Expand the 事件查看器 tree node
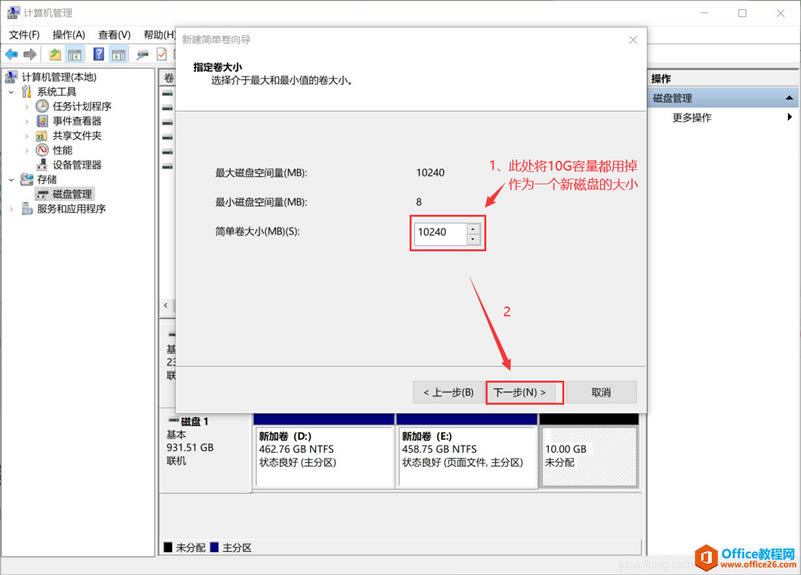This screenshot has height=575, width=801. point(27,122)
